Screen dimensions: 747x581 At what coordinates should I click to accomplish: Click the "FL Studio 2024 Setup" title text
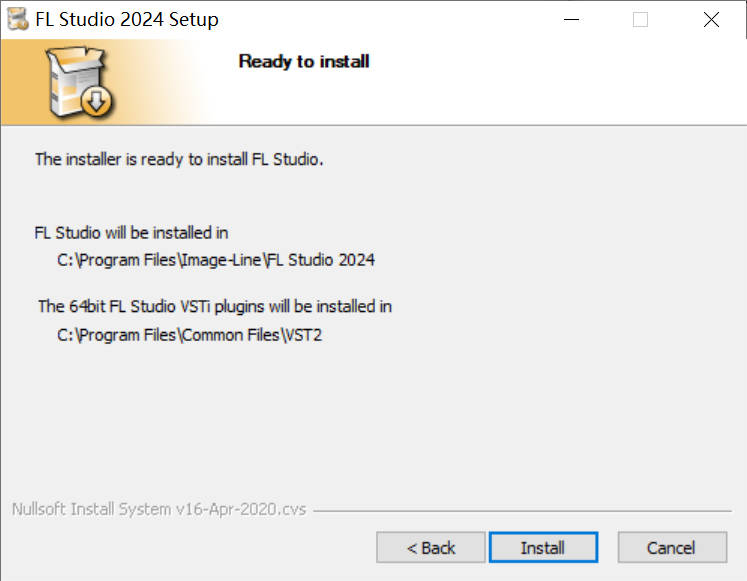pyautogui.click(x=127, y=20)
